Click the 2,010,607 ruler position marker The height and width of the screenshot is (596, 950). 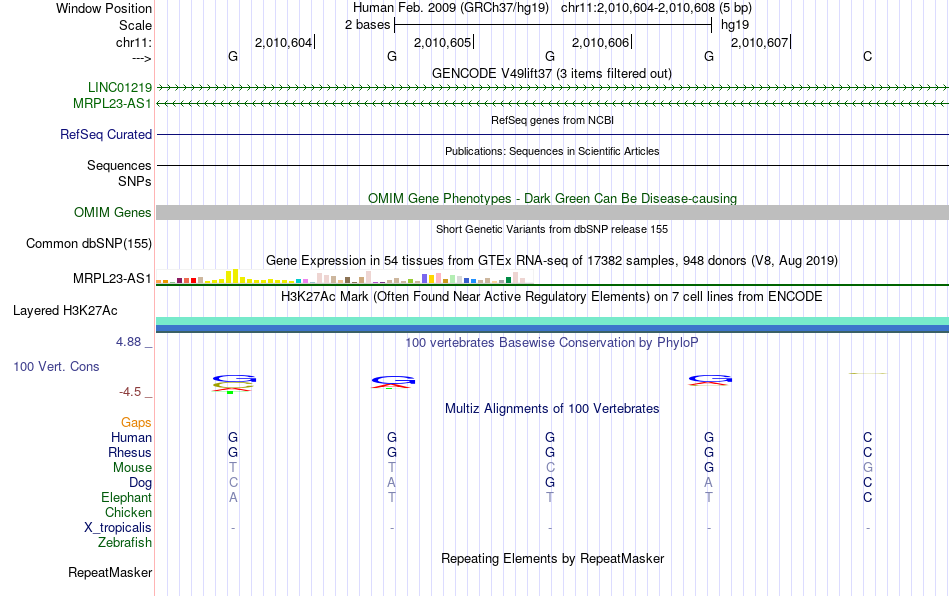point(760,42)
